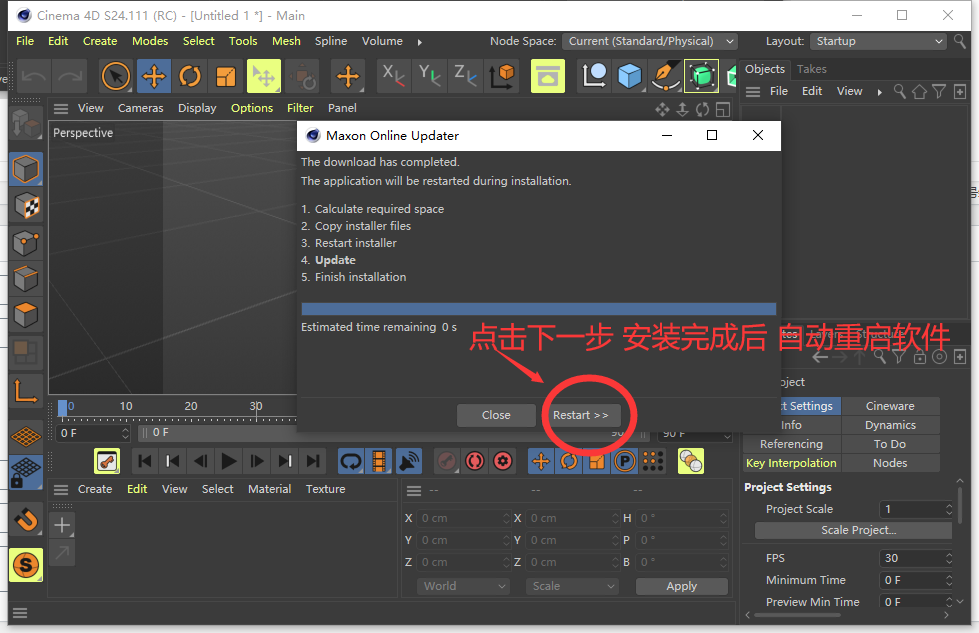
Task: Click the FPS value field
Action: (915, 558)
